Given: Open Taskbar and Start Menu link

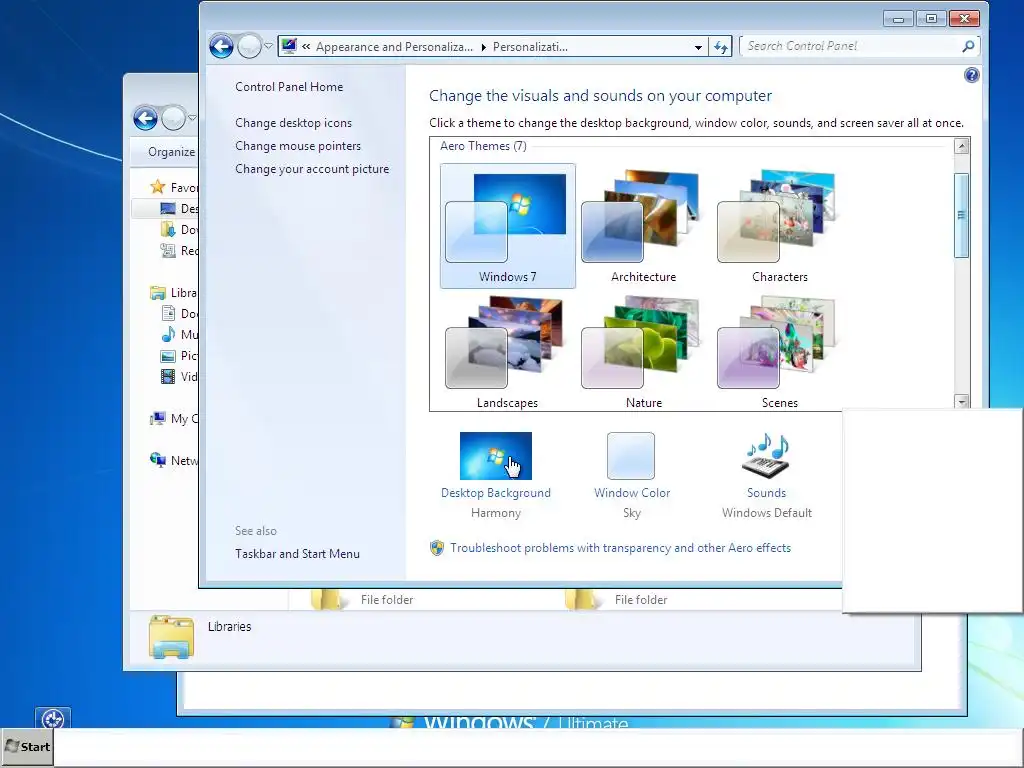Looking at the screenshot, I should 297,554.
